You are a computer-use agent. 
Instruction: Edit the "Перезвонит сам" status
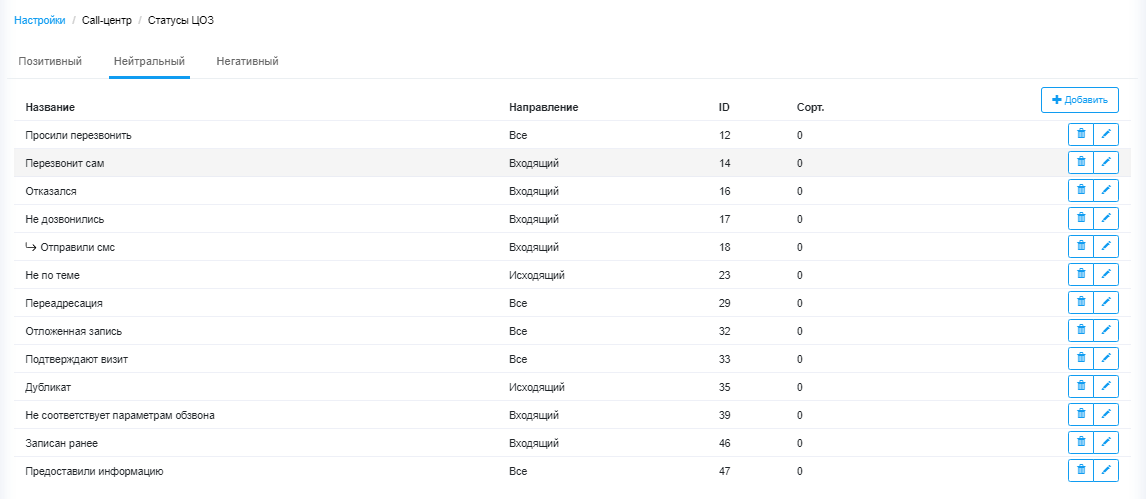[1106, 163]
